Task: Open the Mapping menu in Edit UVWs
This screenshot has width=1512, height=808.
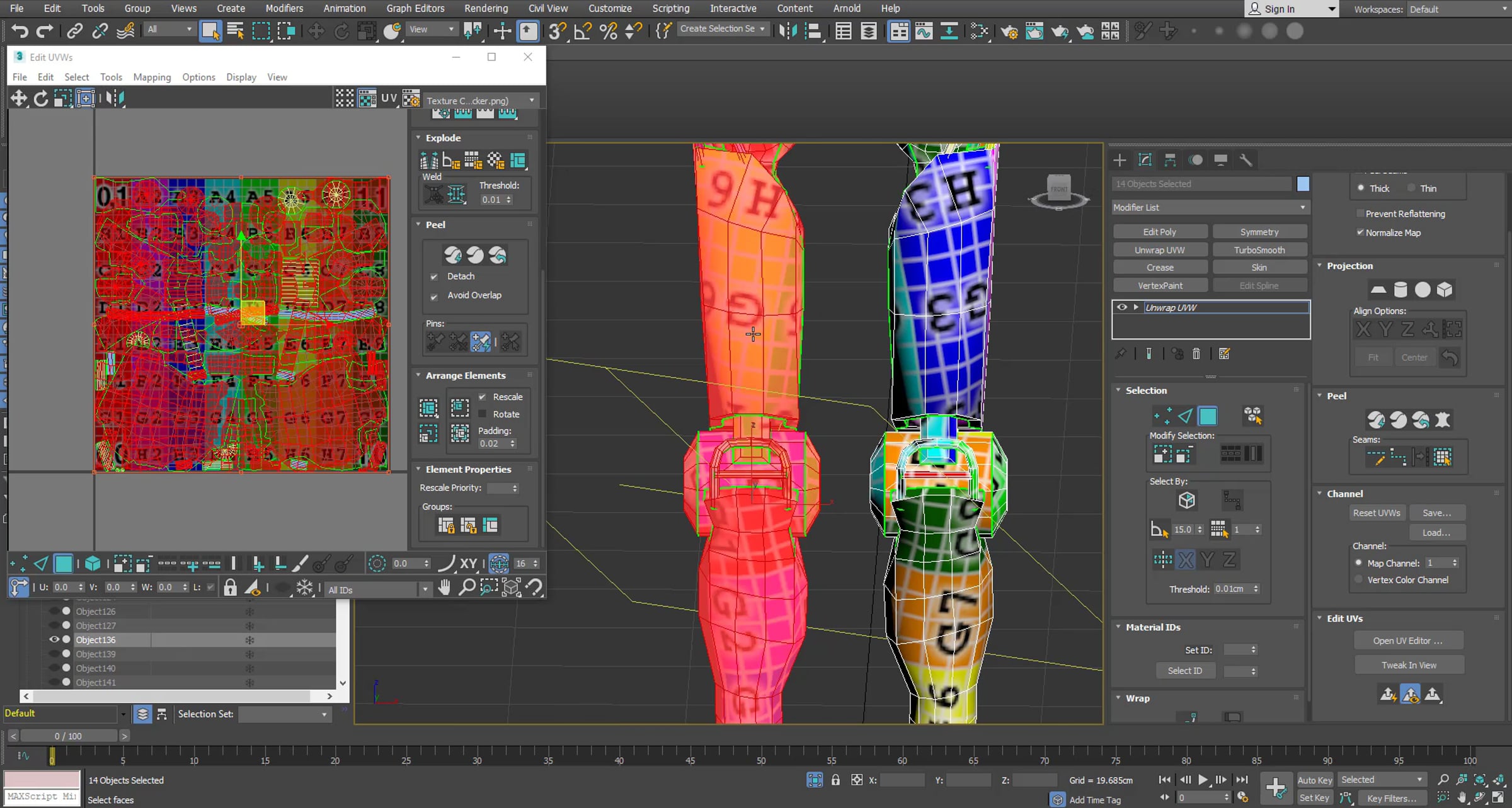Action: pyautogui.click(x=152, y=77)
